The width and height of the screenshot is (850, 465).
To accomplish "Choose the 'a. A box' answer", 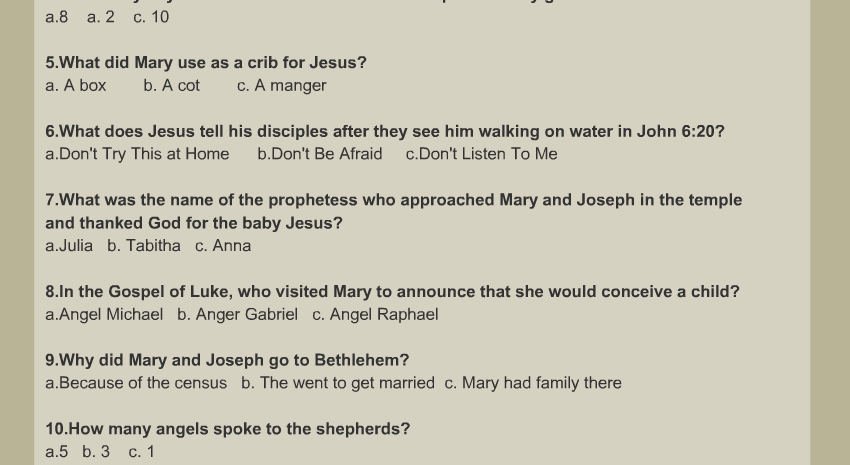I will (76, 86).
